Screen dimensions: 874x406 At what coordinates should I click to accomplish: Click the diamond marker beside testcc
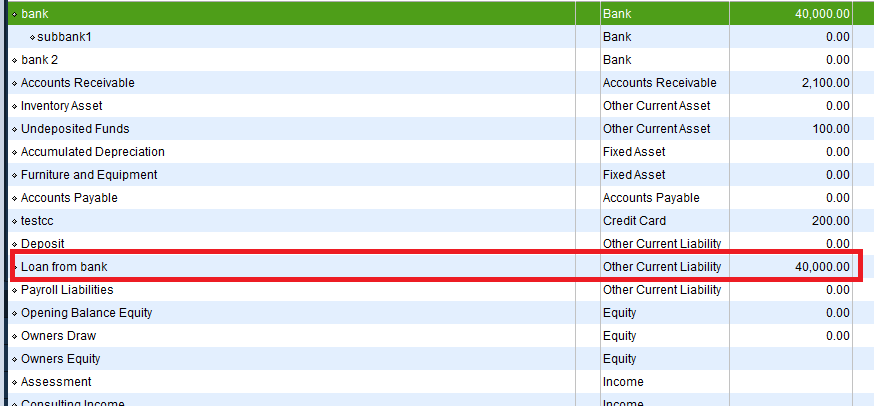click(x=14, y=221)
